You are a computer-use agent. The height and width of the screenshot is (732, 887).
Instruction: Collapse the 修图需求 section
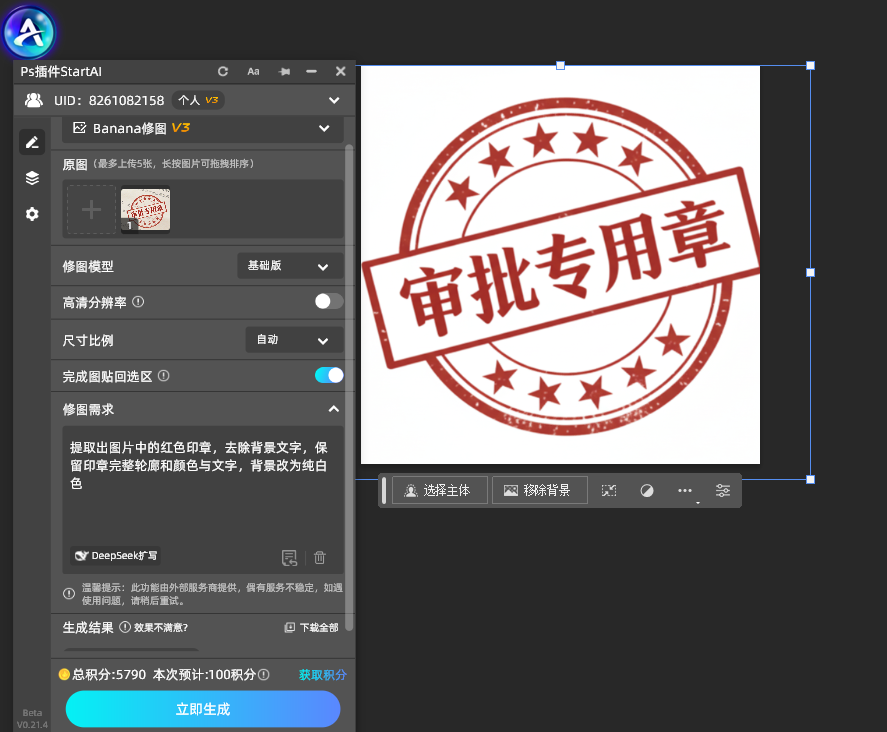(333, 408)
